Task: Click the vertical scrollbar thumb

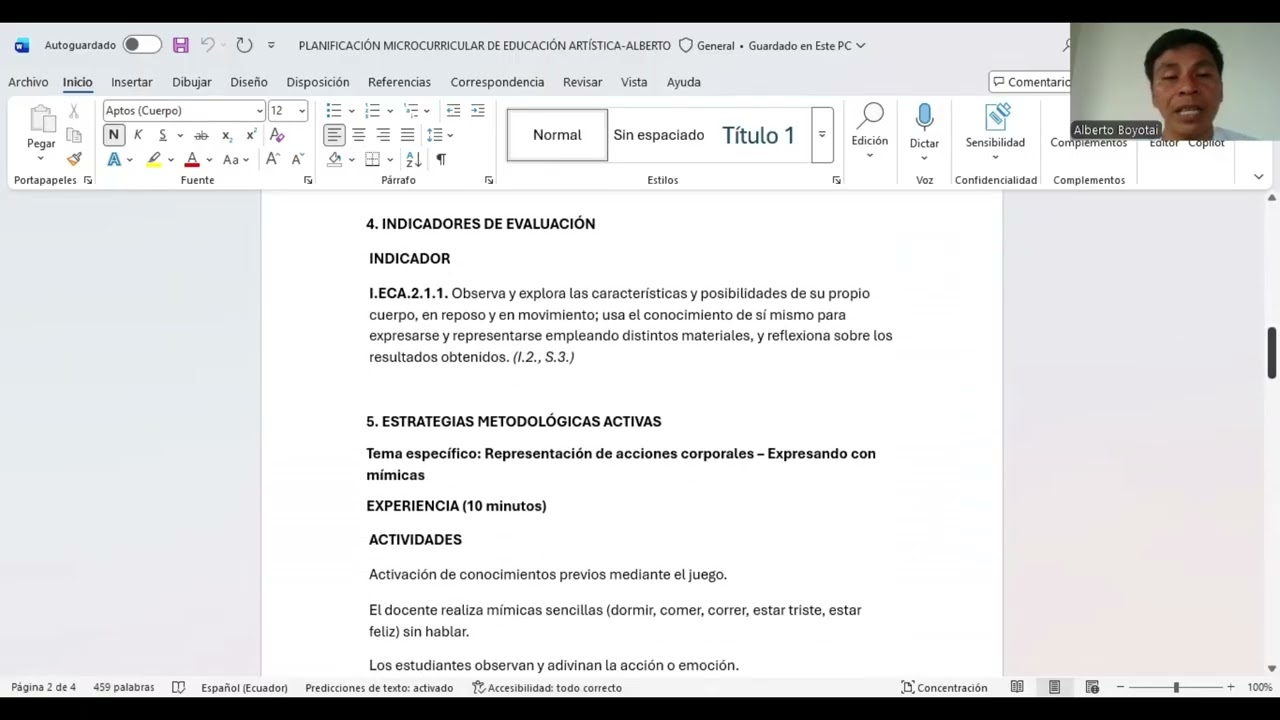Action: coord(1272,353)
